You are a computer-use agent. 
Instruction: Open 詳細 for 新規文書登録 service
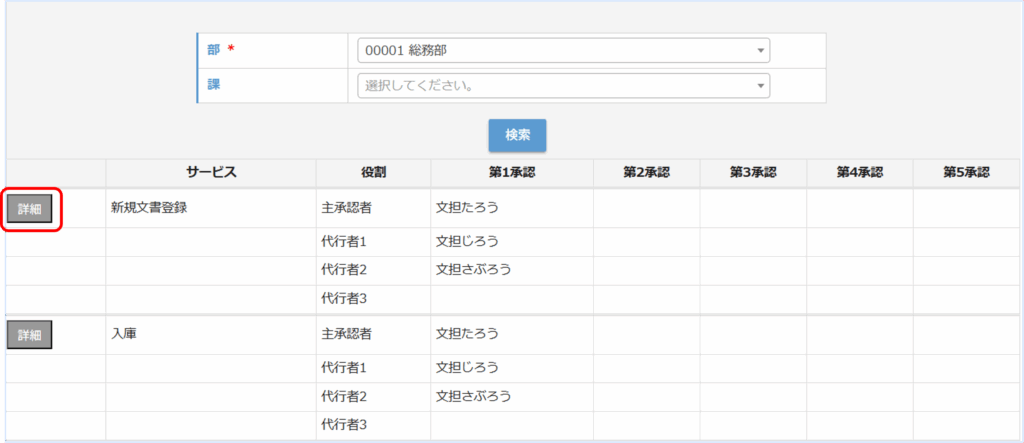[x=30, y=209]
